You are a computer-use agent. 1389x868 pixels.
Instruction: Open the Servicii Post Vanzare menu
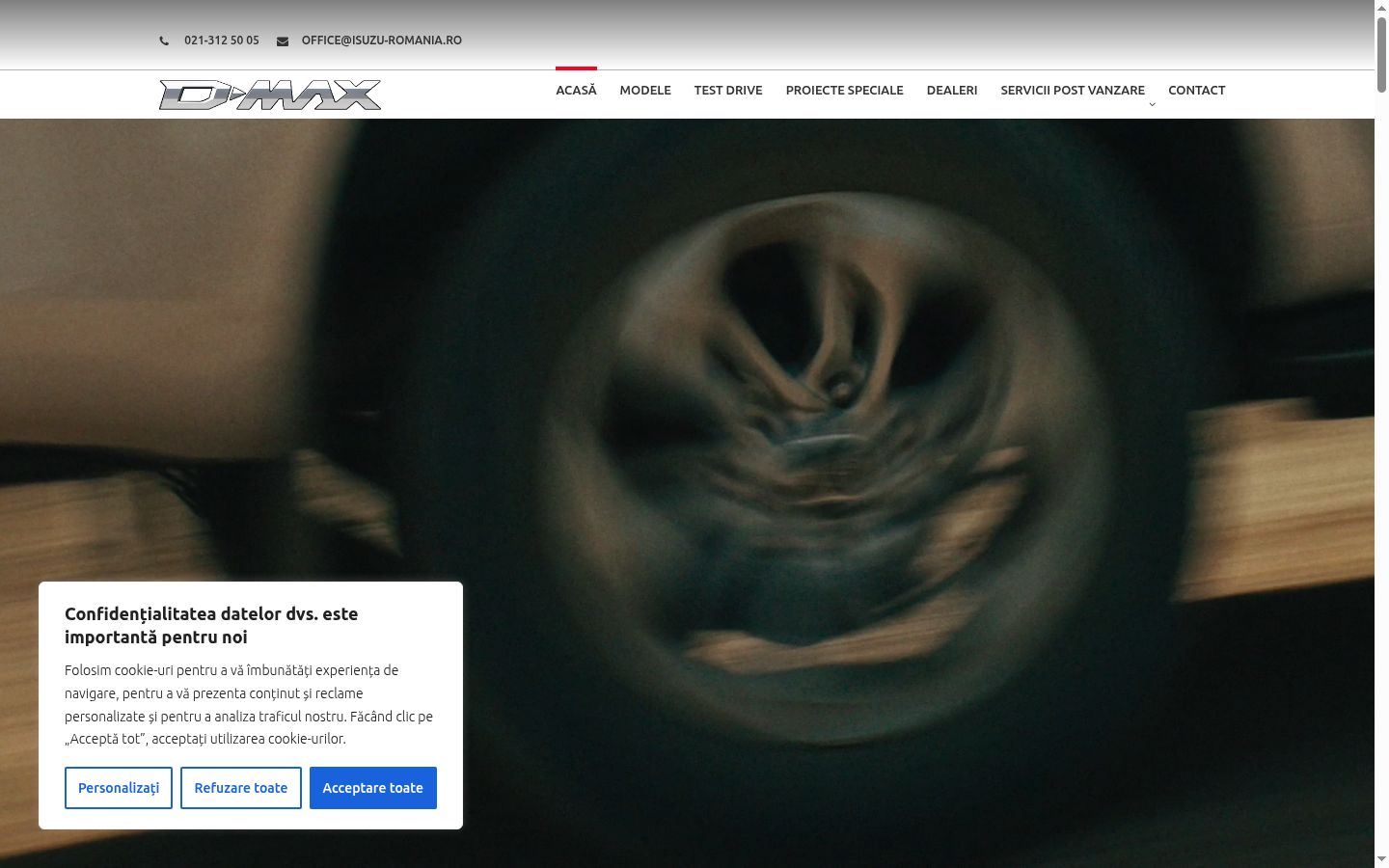tap(1073, 91)
